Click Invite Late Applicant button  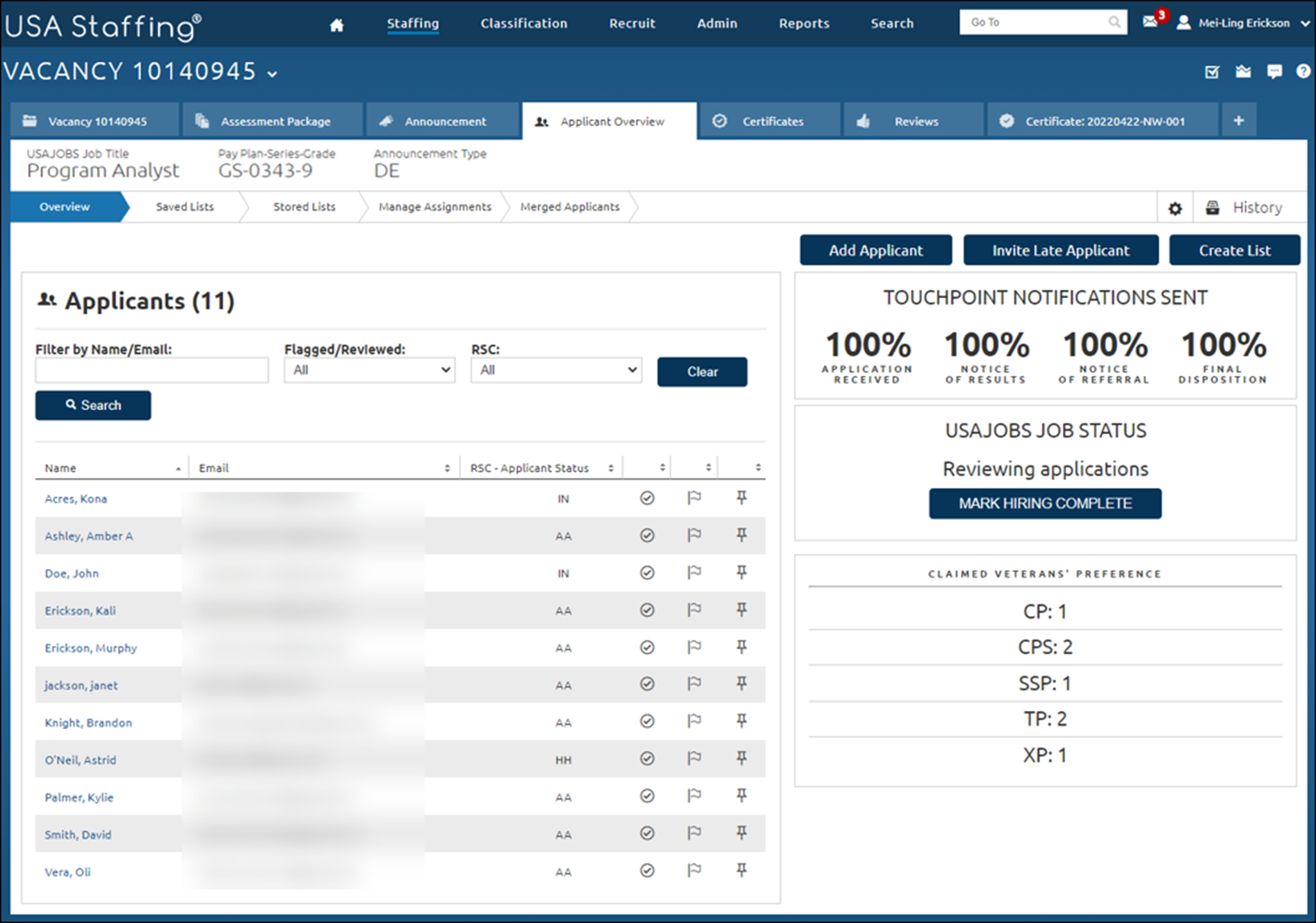pyautogui.click(x=1061, y=250)
